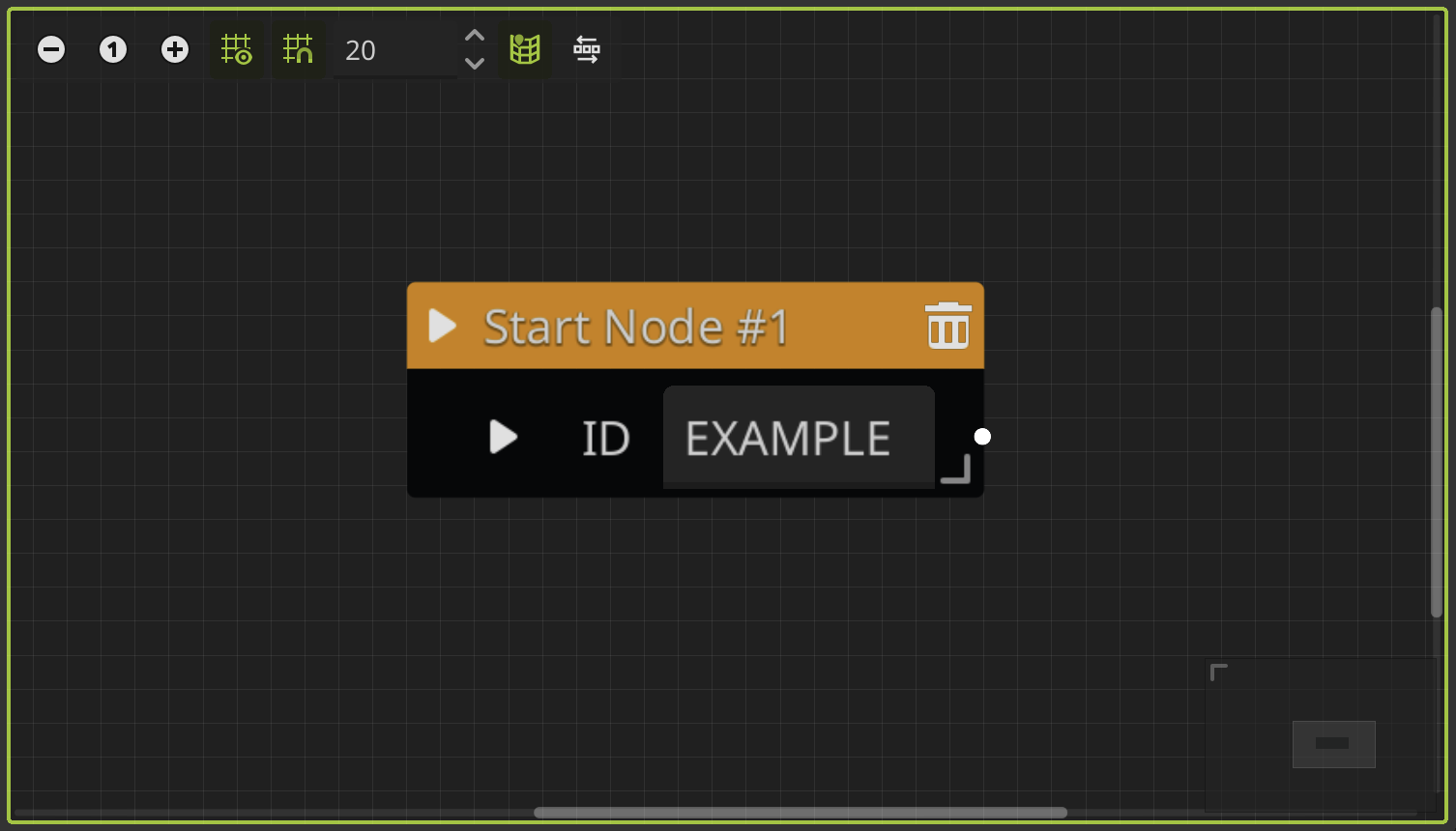This screenshot has height=831, width=1456.
Task: Toggle snap-to-grid with the magnet-grid icon
Action: click(299, 49)
